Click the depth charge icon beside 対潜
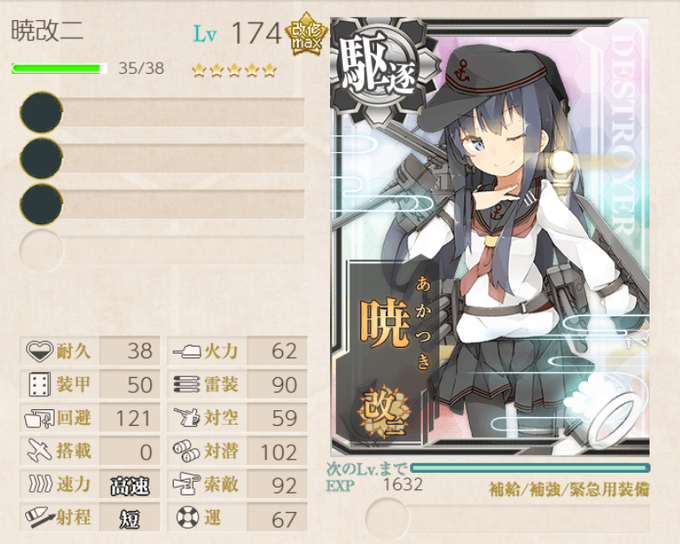Viewport: 680px width, 544px height. 187,451
